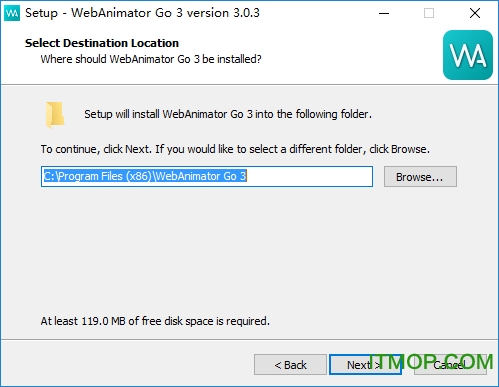Go to previous step with Back
The width and height of the screenshot is (499, 387).
coord(290,365)
